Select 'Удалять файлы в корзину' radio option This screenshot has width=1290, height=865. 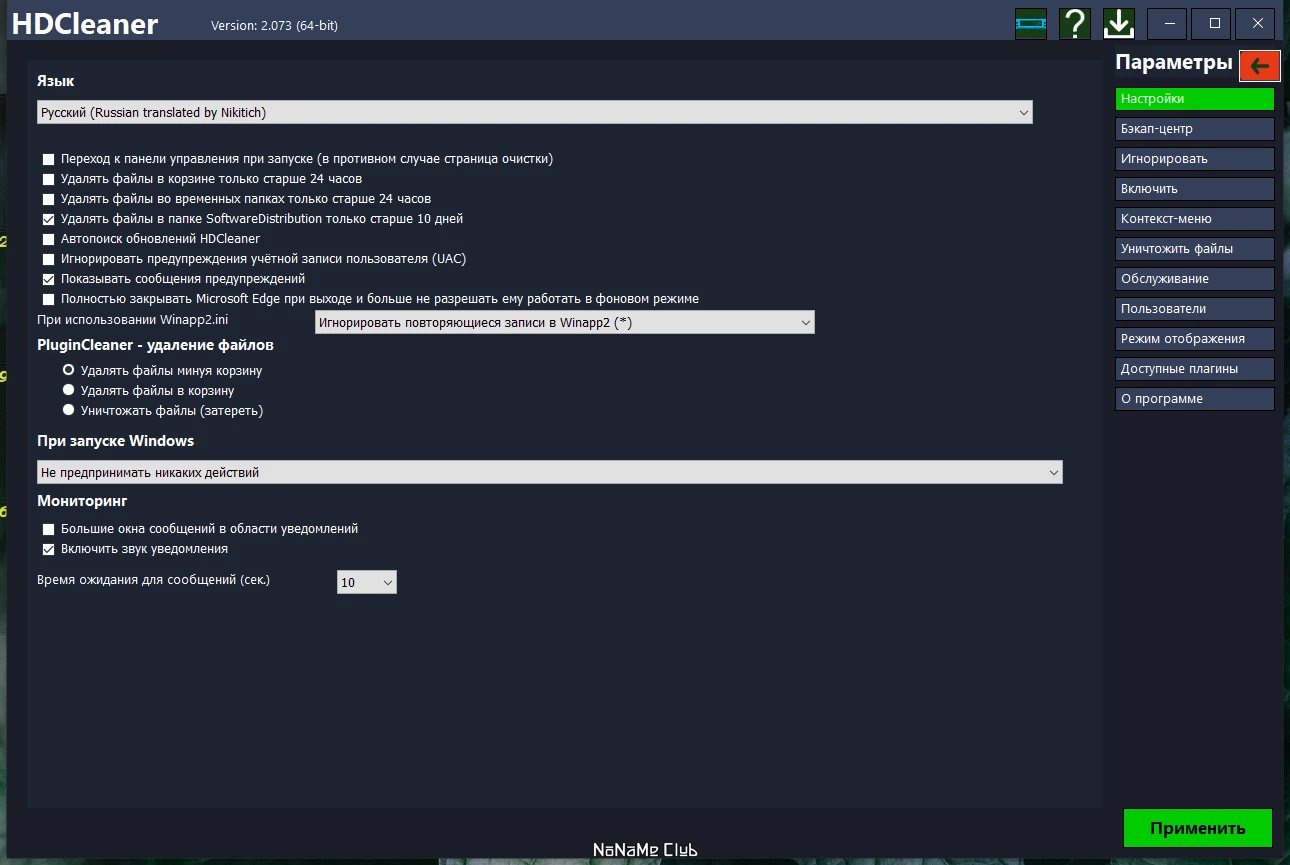pos(69,390)
